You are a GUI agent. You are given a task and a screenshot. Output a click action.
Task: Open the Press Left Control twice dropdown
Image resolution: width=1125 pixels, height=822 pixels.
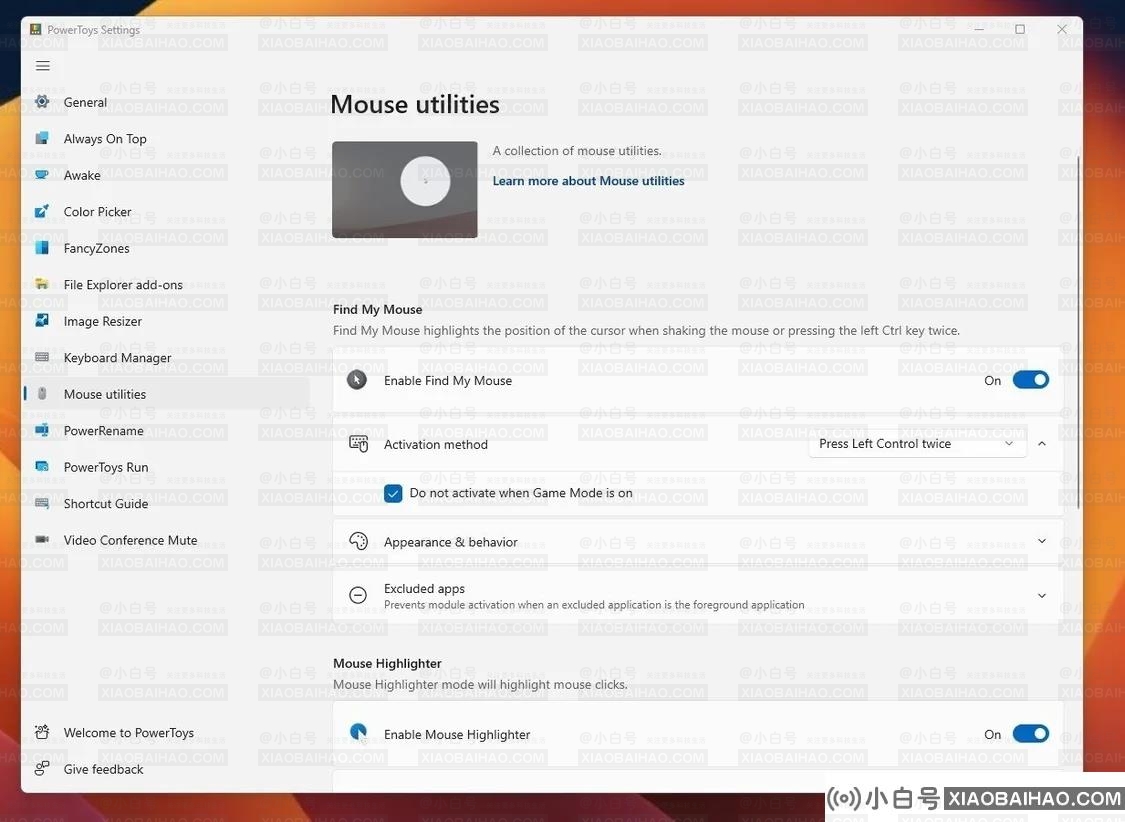918,444
